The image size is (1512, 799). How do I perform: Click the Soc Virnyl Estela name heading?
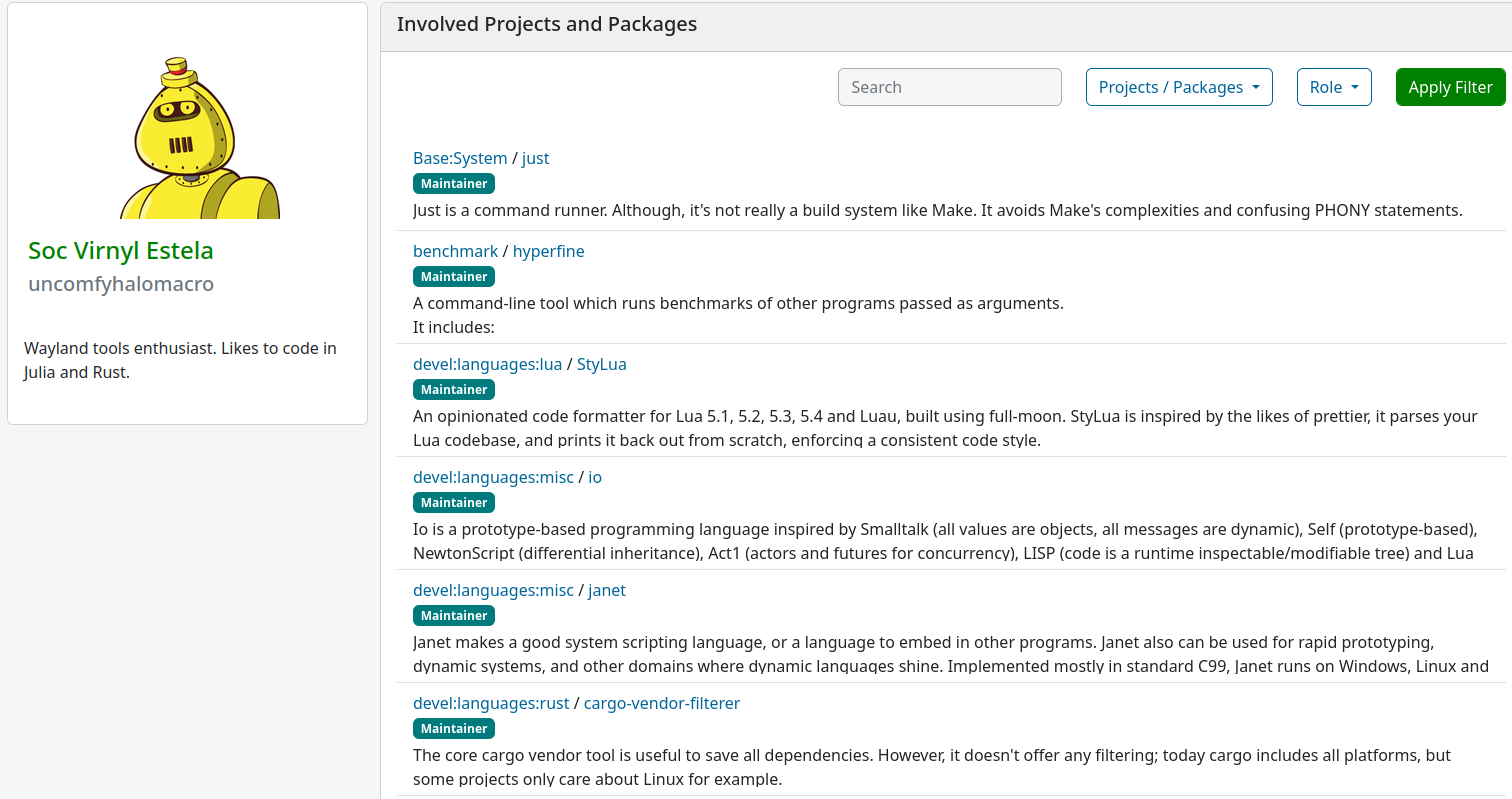pyautogui.click(x=121, y=251)
